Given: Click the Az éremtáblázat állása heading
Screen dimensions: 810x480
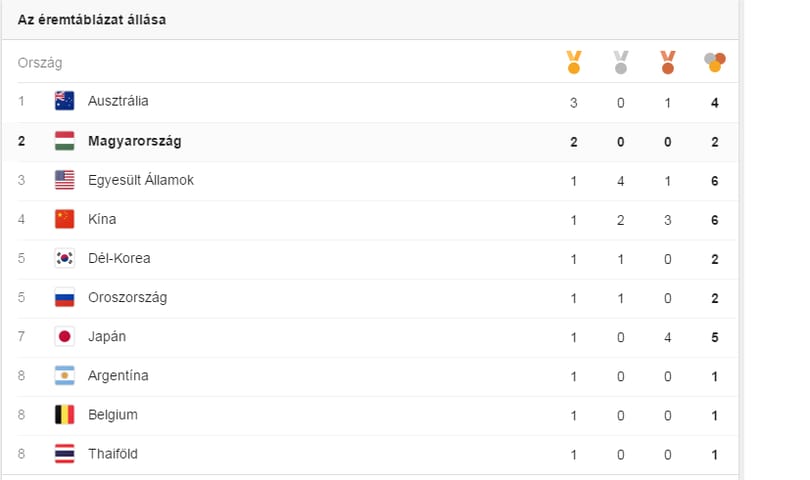Looking at the screenshot, I should tap(92, 20).
